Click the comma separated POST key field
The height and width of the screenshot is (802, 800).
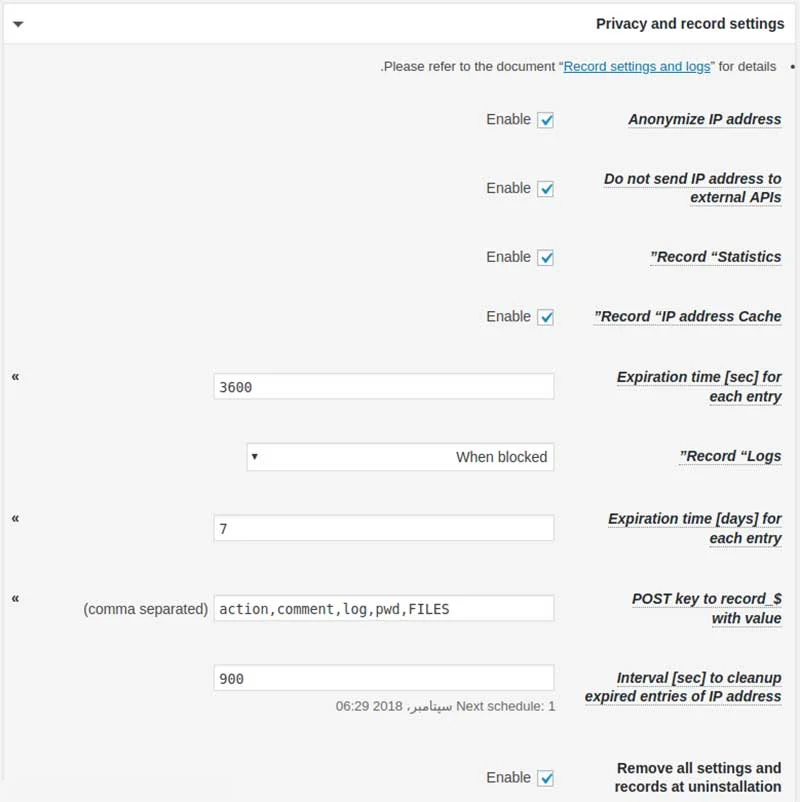[385, 607]
